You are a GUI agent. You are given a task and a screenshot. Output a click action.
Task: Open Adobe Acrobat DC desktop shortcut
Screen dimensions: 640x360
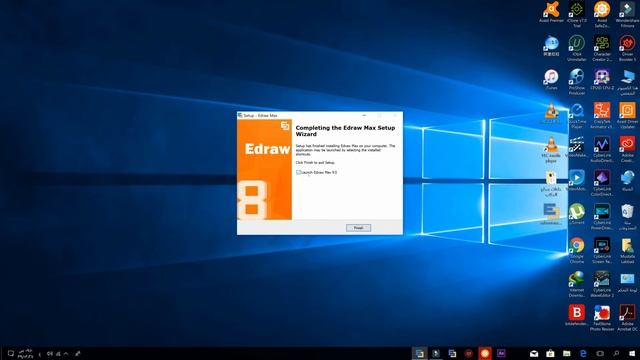coord(627,318)
